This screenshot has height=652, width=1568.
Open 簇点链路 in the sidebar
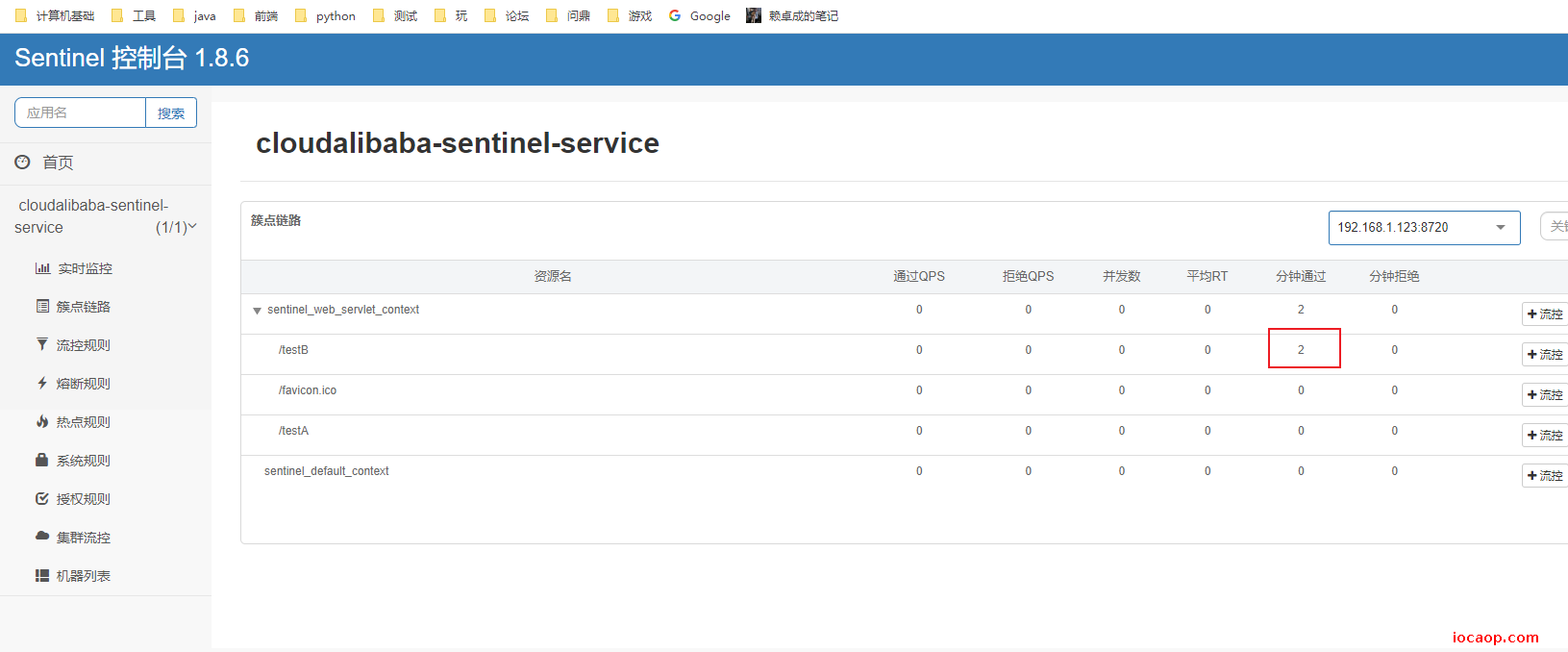click(84, 307)
